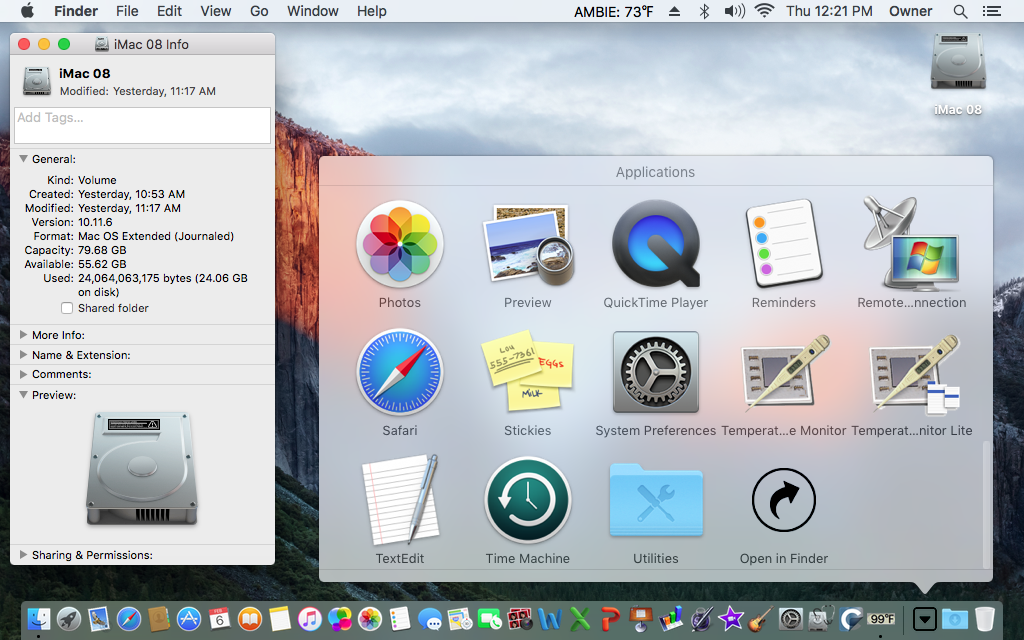Open Notification Center in menu bar
The width and height of the screenshot is (1024, 640).
point(991,11)
